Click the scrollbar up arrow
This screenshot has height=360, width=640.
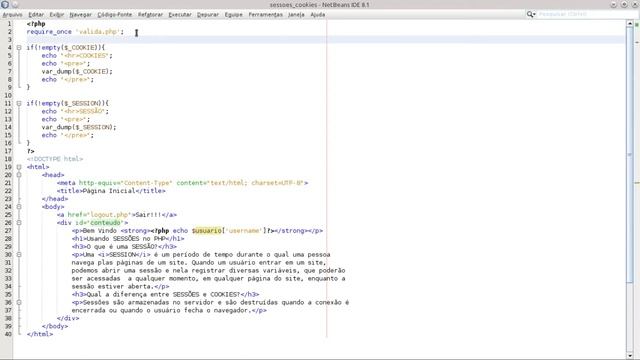tap(630, 24)
